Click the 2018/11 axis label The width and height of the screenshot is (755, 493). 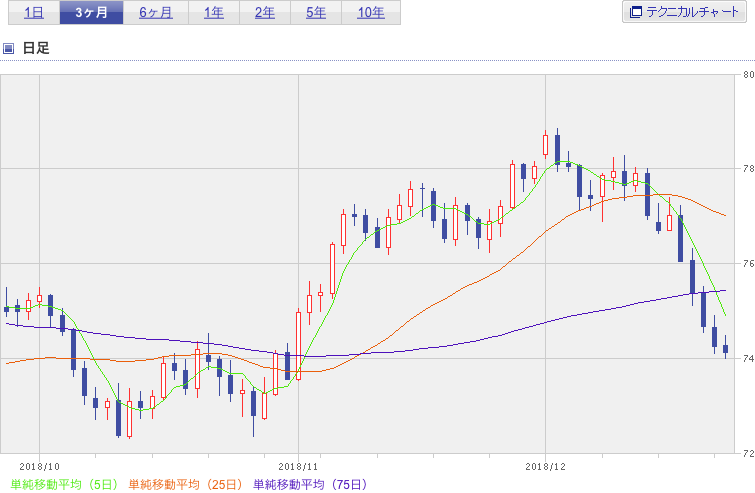[x=299, y=467]
